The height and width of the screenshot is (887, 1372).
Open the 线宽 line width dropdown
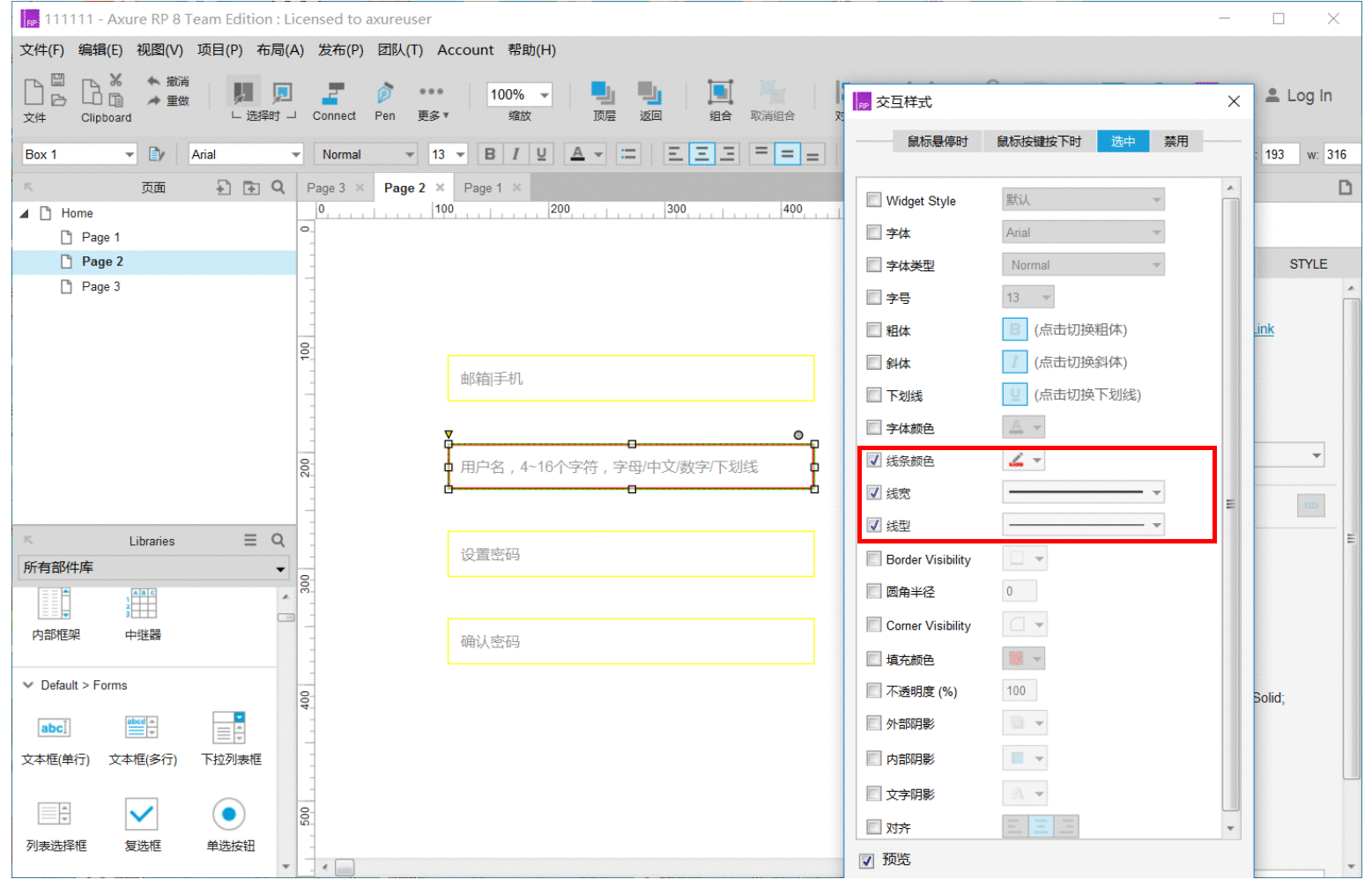1083,492
